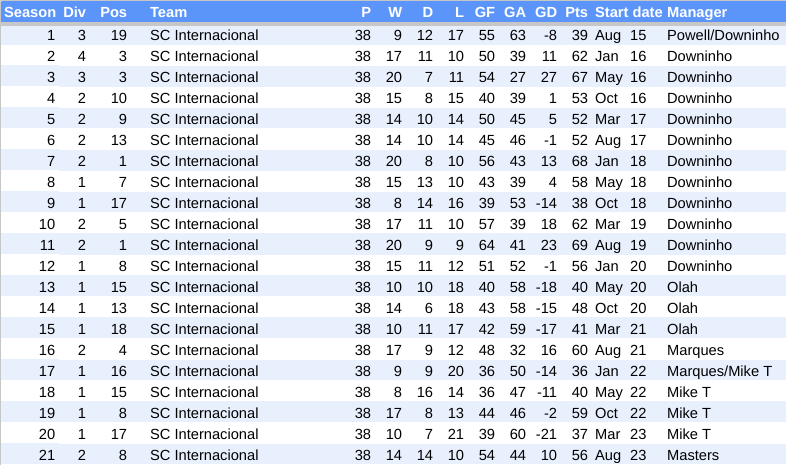Select the Masters manager cell
786x465 pixels.
692,455
